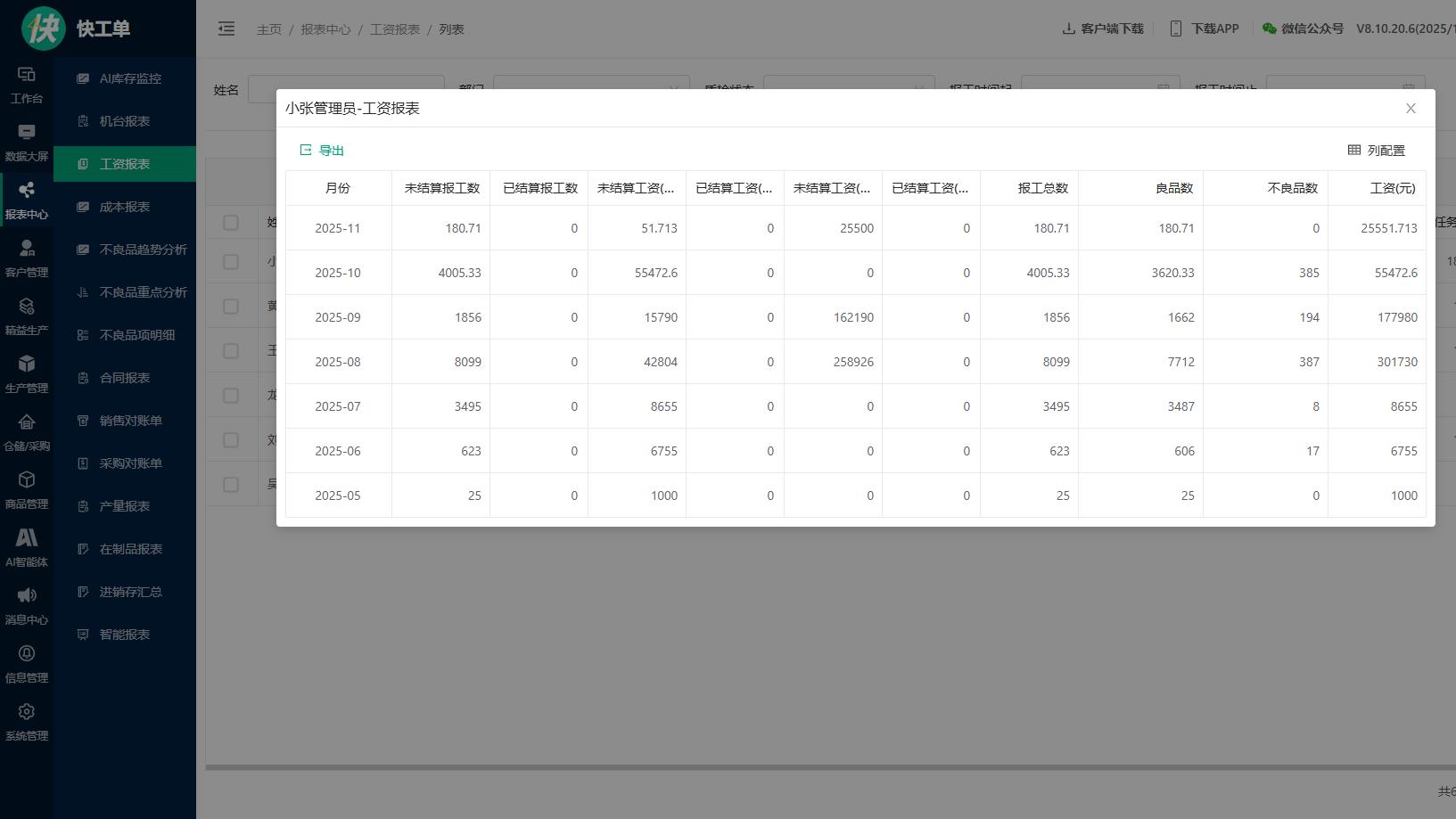
Task: Click the 导出 button in dialog
Action: [x=322, y=151]
